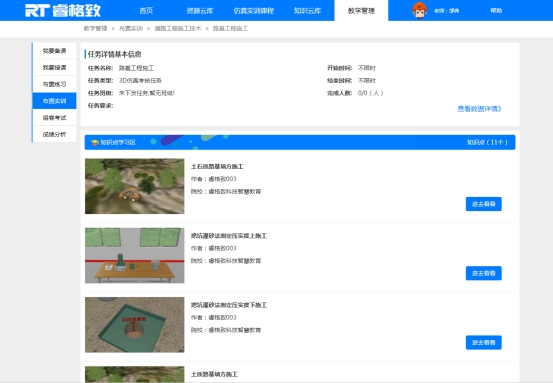The image size is (553, 383).
Task: Select 我要备课 in the sidebar
Action: tap(54, 51)
